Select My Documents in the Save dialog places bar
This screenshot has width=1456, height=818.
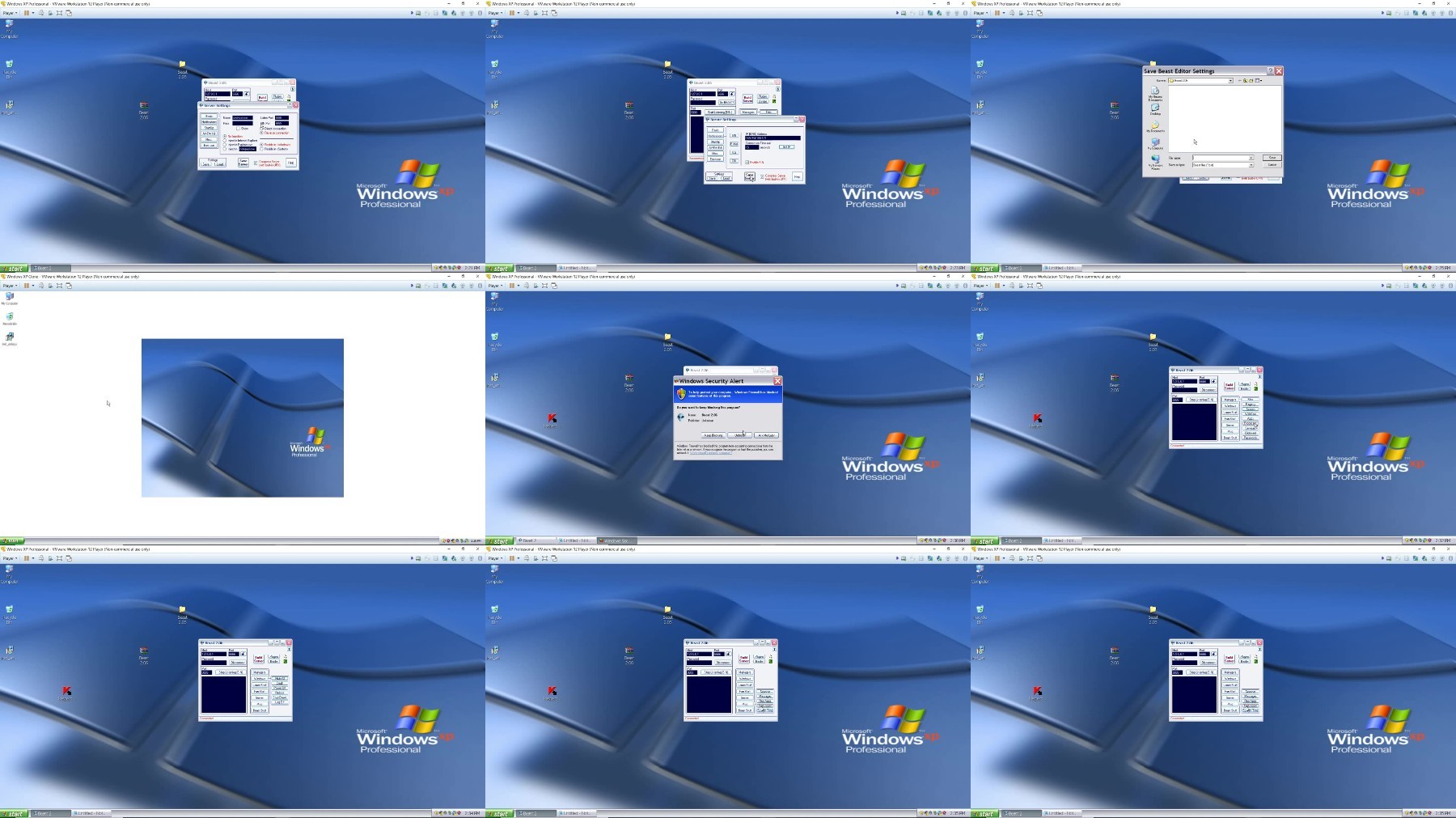tap(1155, 127)
